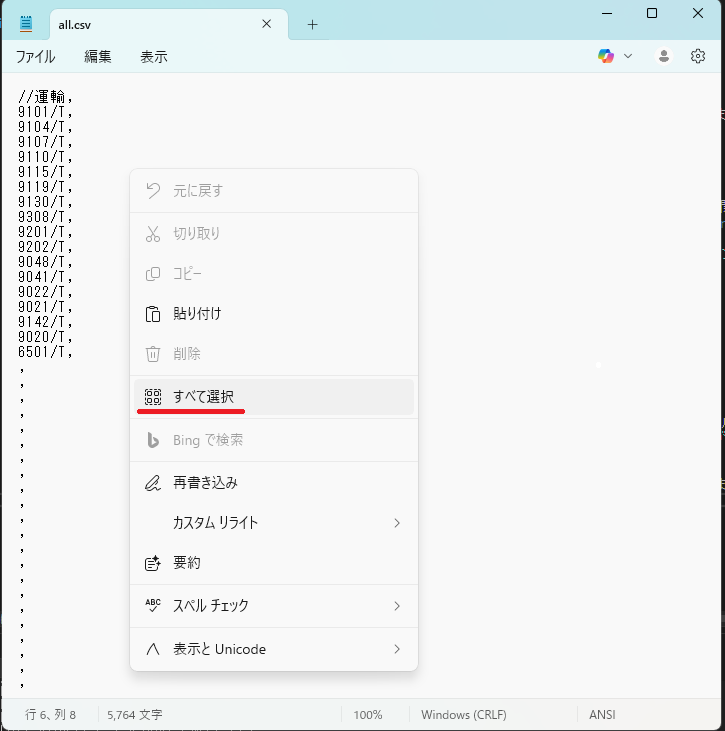Open the account profile icon

click(x=664, y=56)
